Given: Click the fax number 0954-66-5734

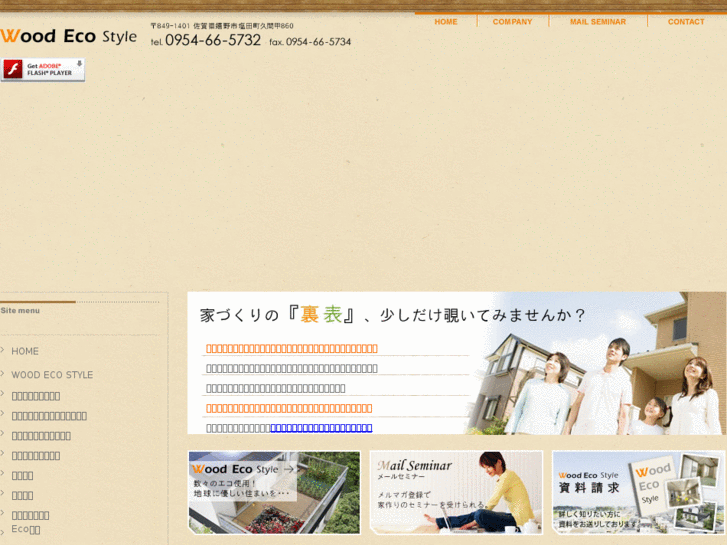Looking at the screenshot, I should coord(318,42).
